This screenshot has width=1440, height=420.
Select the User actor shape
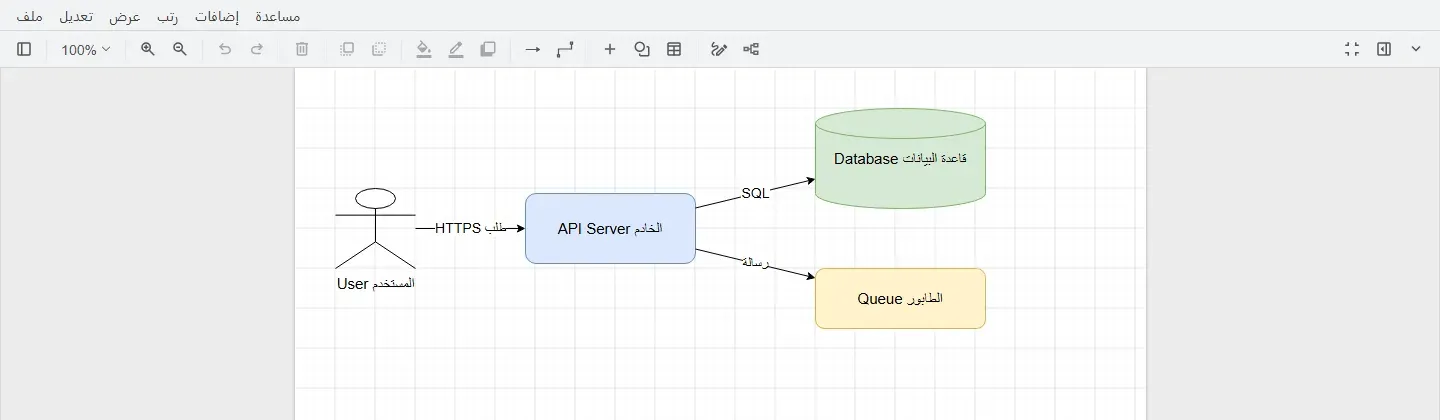point(375,228)
